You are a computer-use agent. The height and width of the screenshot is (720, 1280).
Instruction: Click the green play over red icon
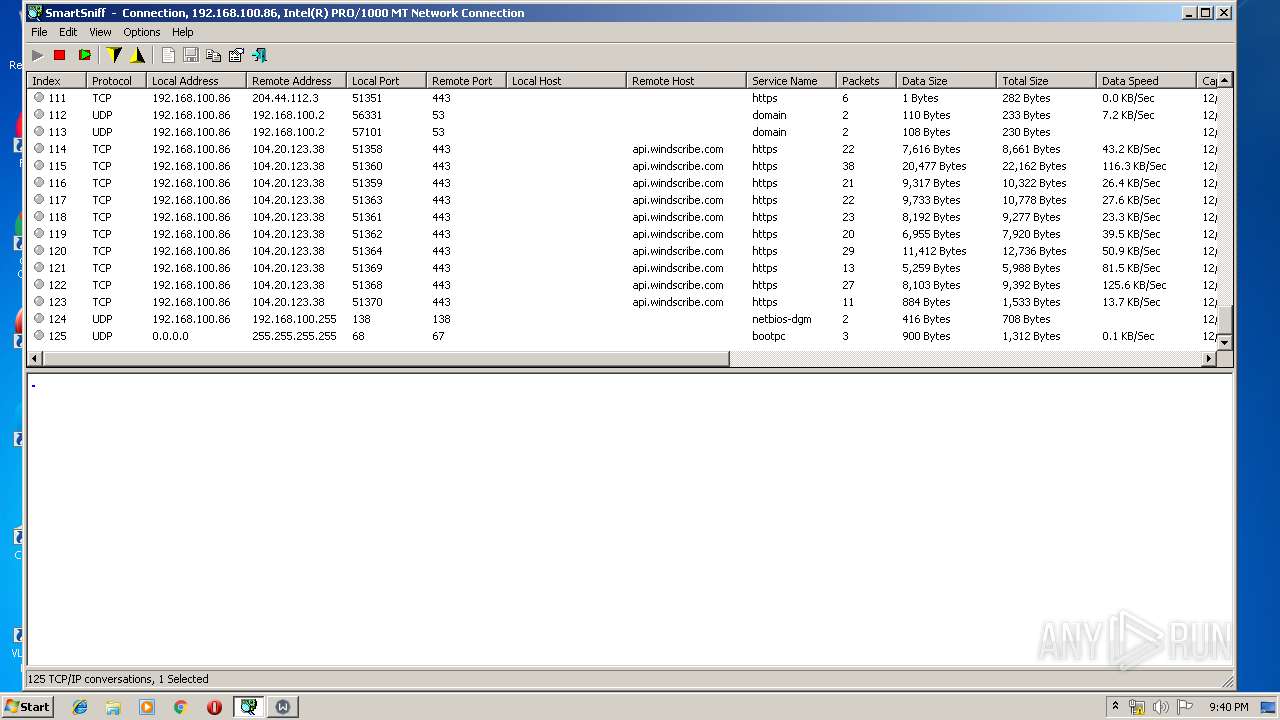pos(84,55)
